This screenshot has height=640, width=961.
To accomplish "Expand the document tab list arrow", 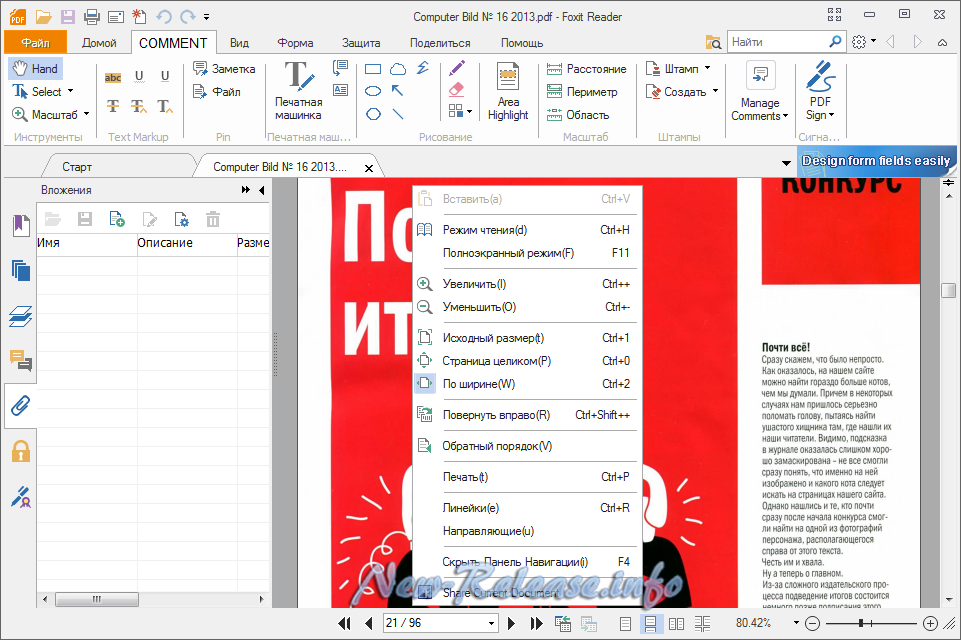I will click(x=786, y=163).
